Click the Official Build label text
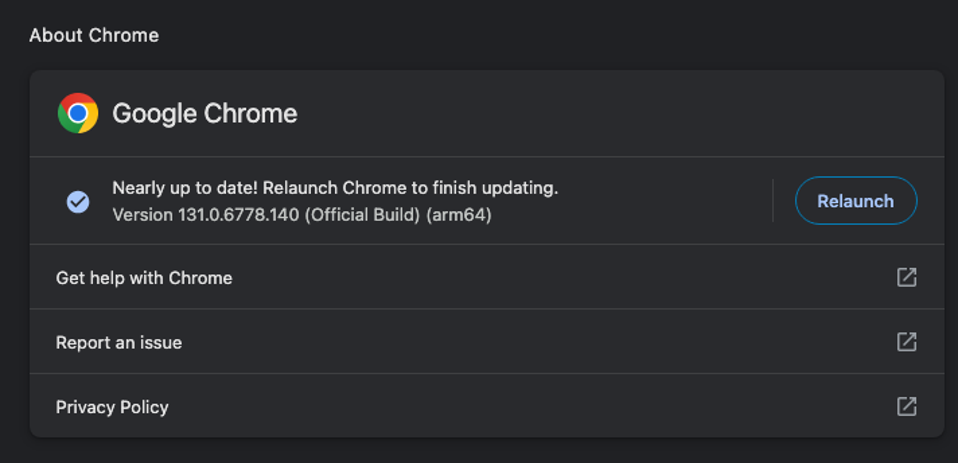958x463 pixels. (x=363, y=215)
